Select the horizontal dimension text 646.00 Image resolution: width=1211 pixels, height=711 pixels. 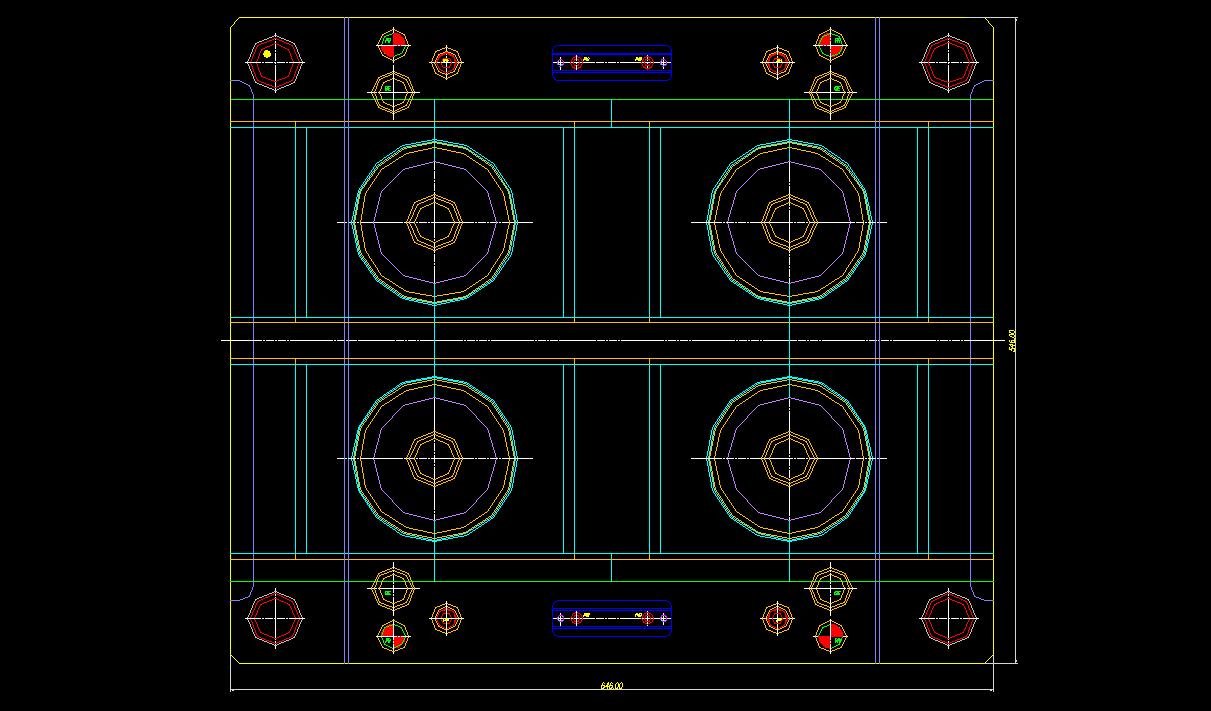pos(611,686)
